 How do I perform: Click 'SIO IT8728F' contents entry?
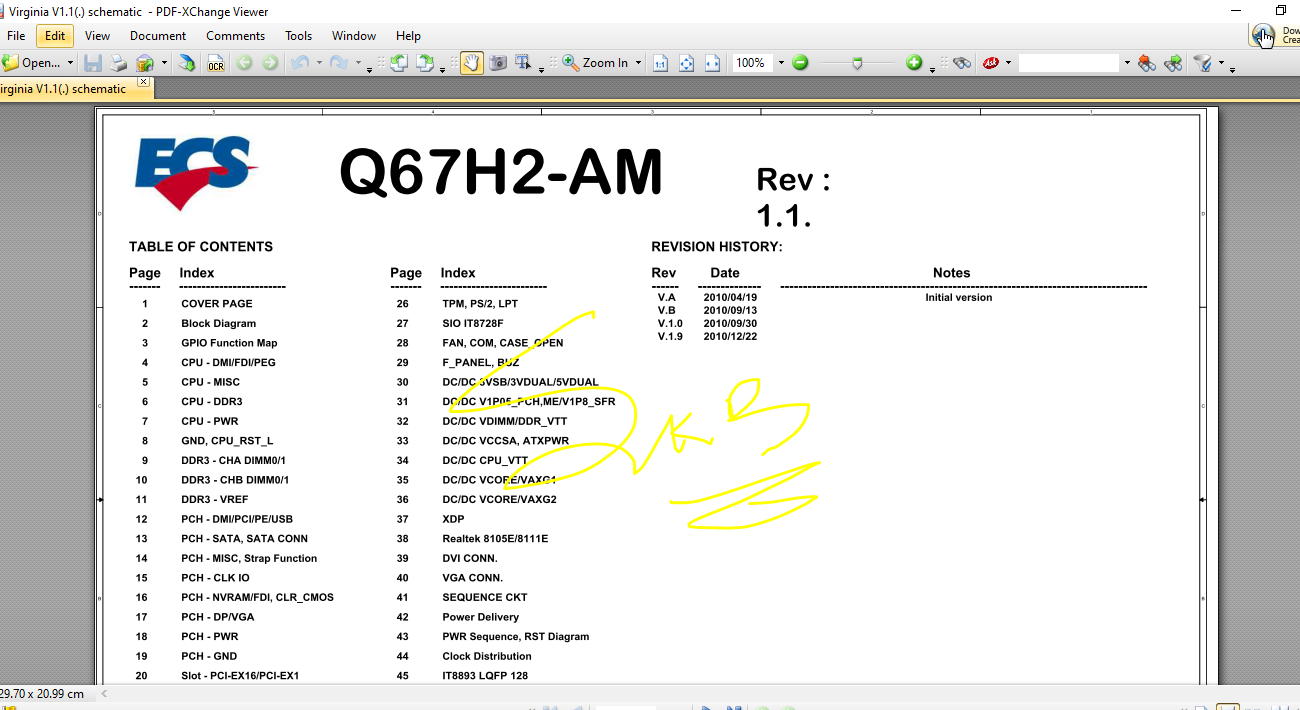tap(473, 323)
